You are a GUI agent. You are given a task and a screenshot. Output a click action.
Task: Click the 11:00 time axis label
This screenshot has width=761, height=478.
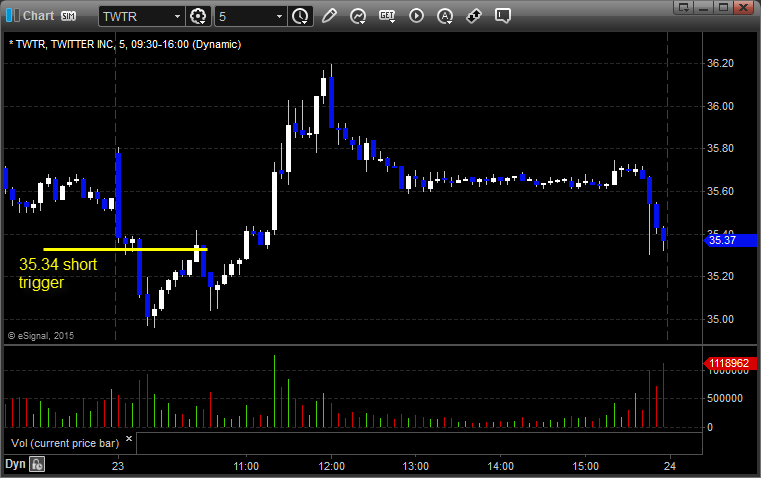tap(246, 466)
